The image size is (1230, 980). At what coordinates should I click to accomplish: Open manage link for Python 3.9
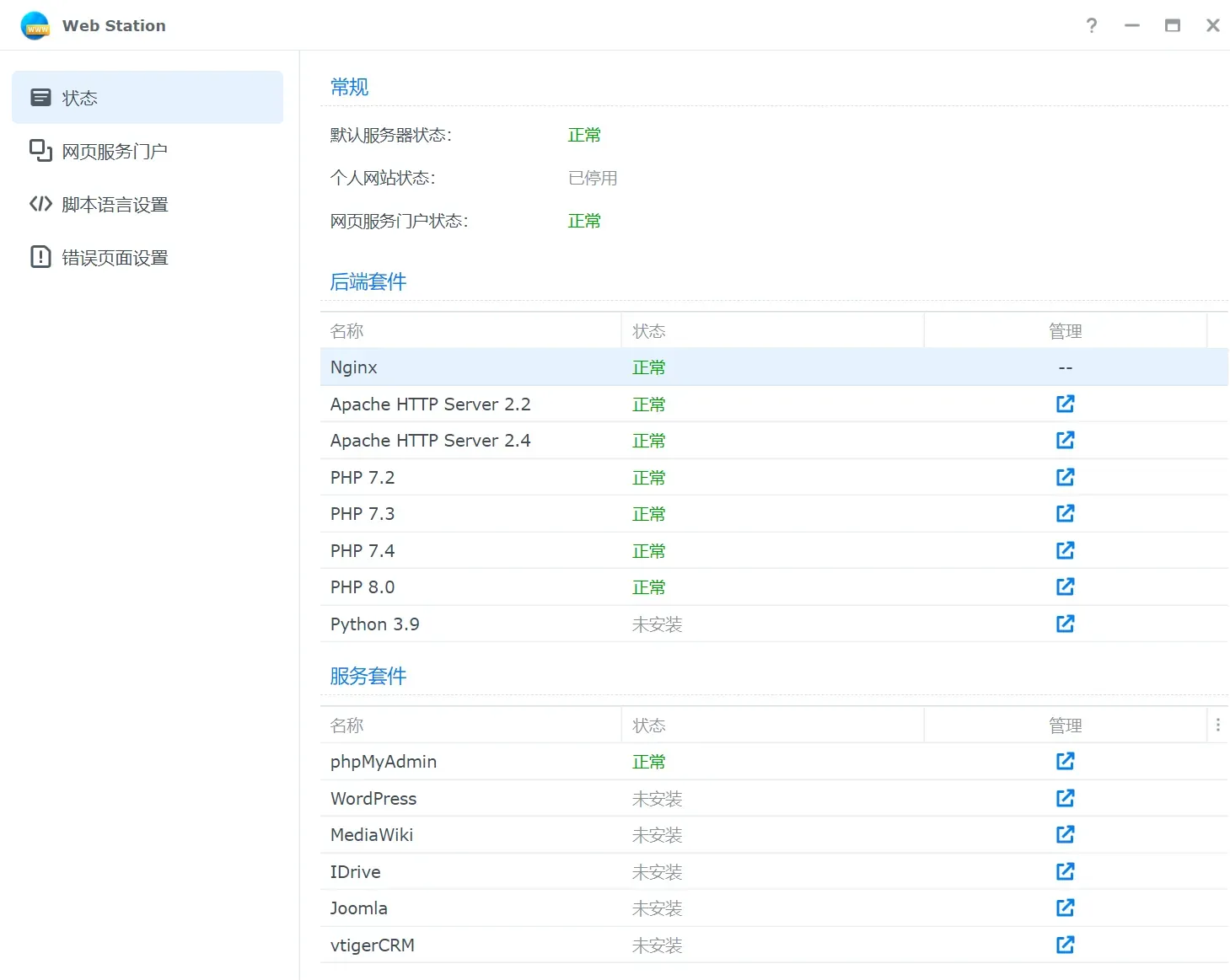coord(1065,624)
